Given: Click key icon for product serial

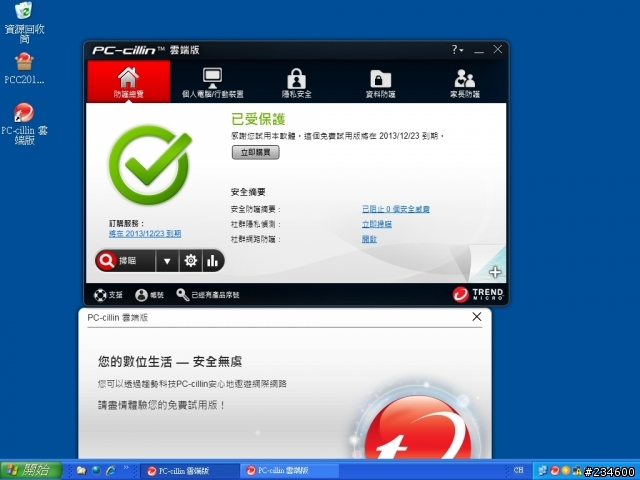Looking at the screenshot, I should [x=182, y=295].
